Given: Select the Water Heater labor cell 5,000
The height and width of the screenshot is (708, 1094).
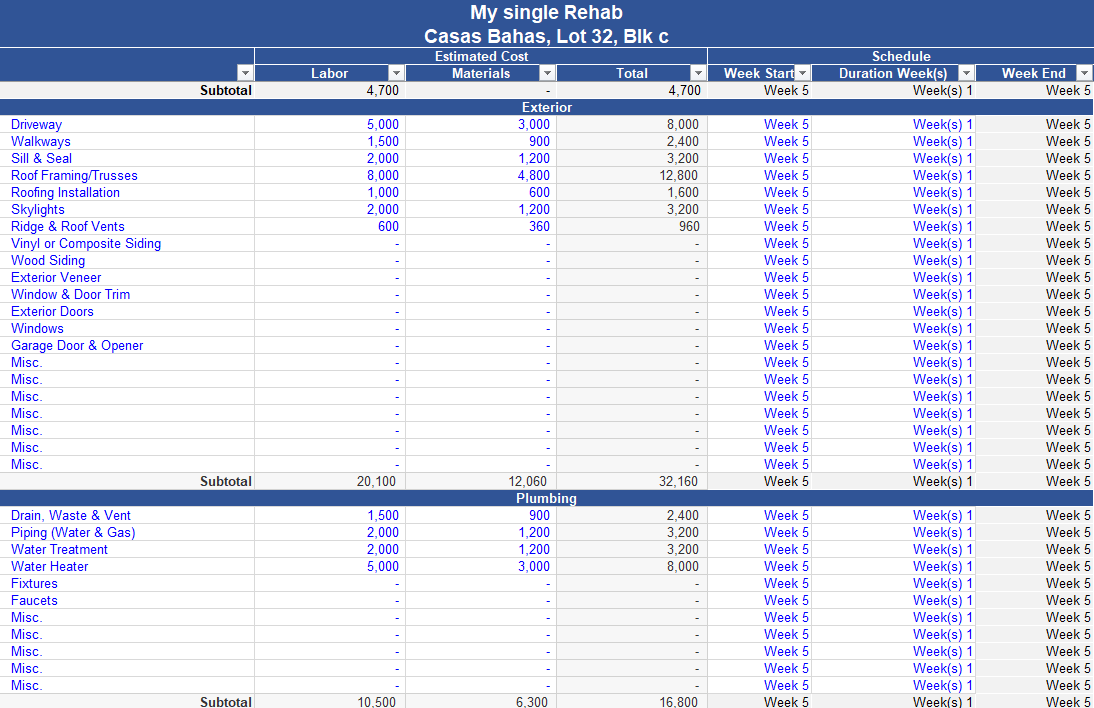Looking at the screenshot, I should pyautogui.click(x=382, y=567).
